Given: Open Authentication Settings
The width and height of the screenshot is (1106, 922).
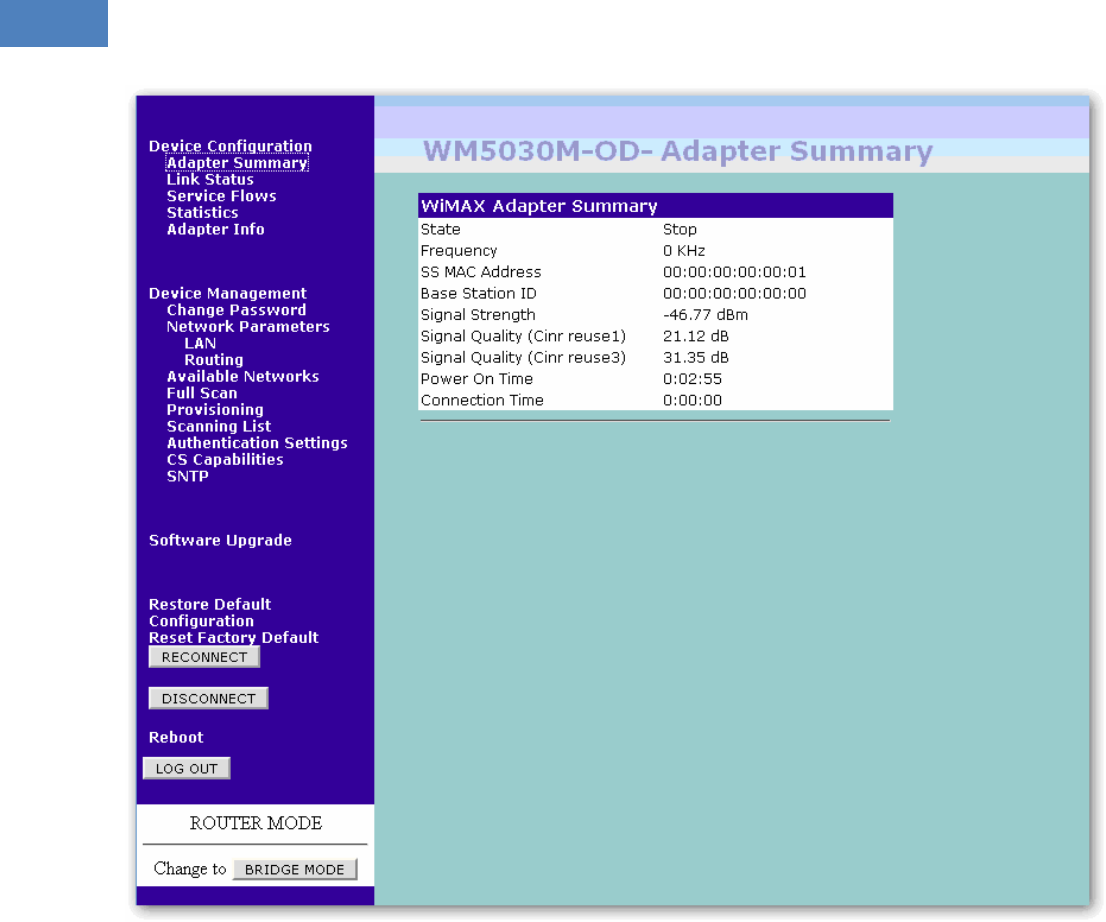Looking at the screenshot, I should [x=257, y=443].
